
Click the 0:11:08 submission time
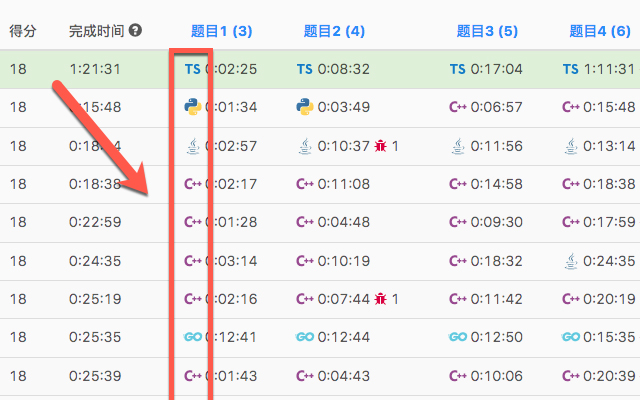[344, 184]
